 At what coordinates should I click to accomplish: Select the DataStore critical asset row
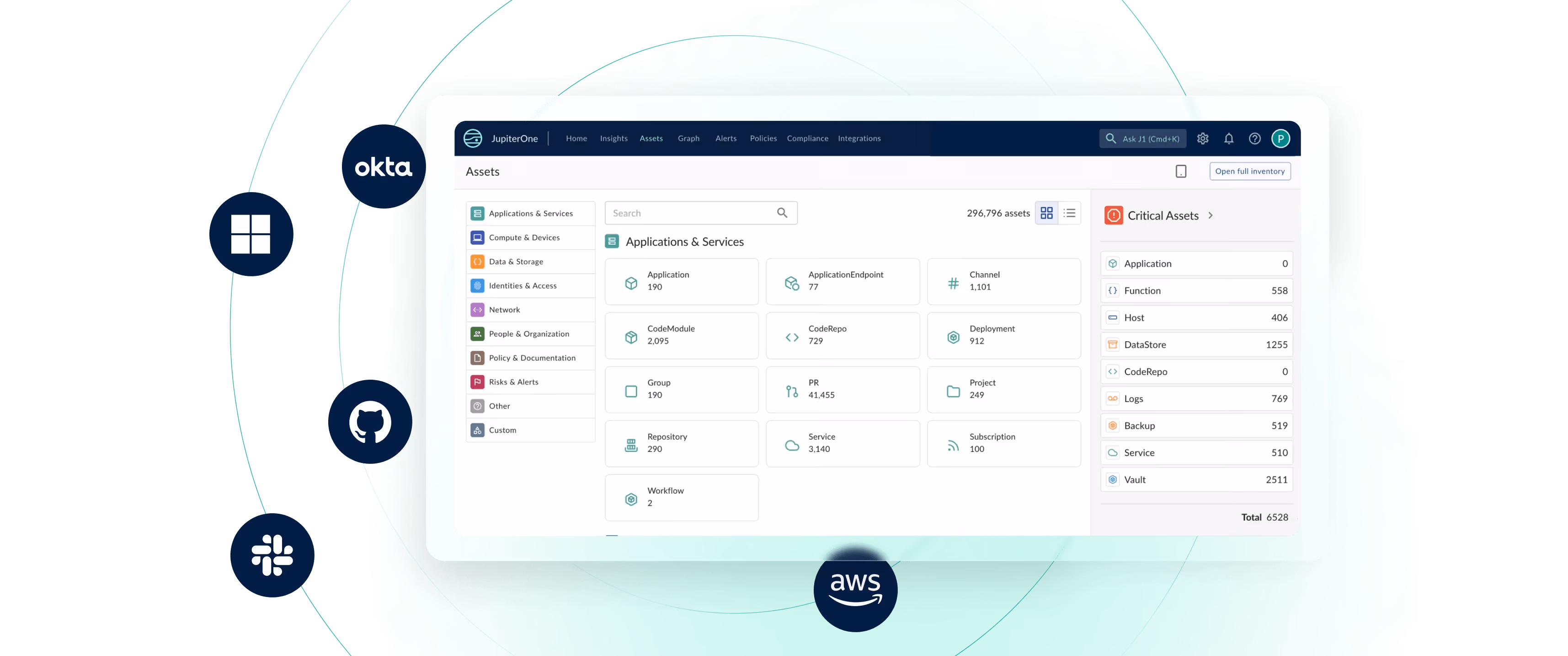click(1196, 344)
